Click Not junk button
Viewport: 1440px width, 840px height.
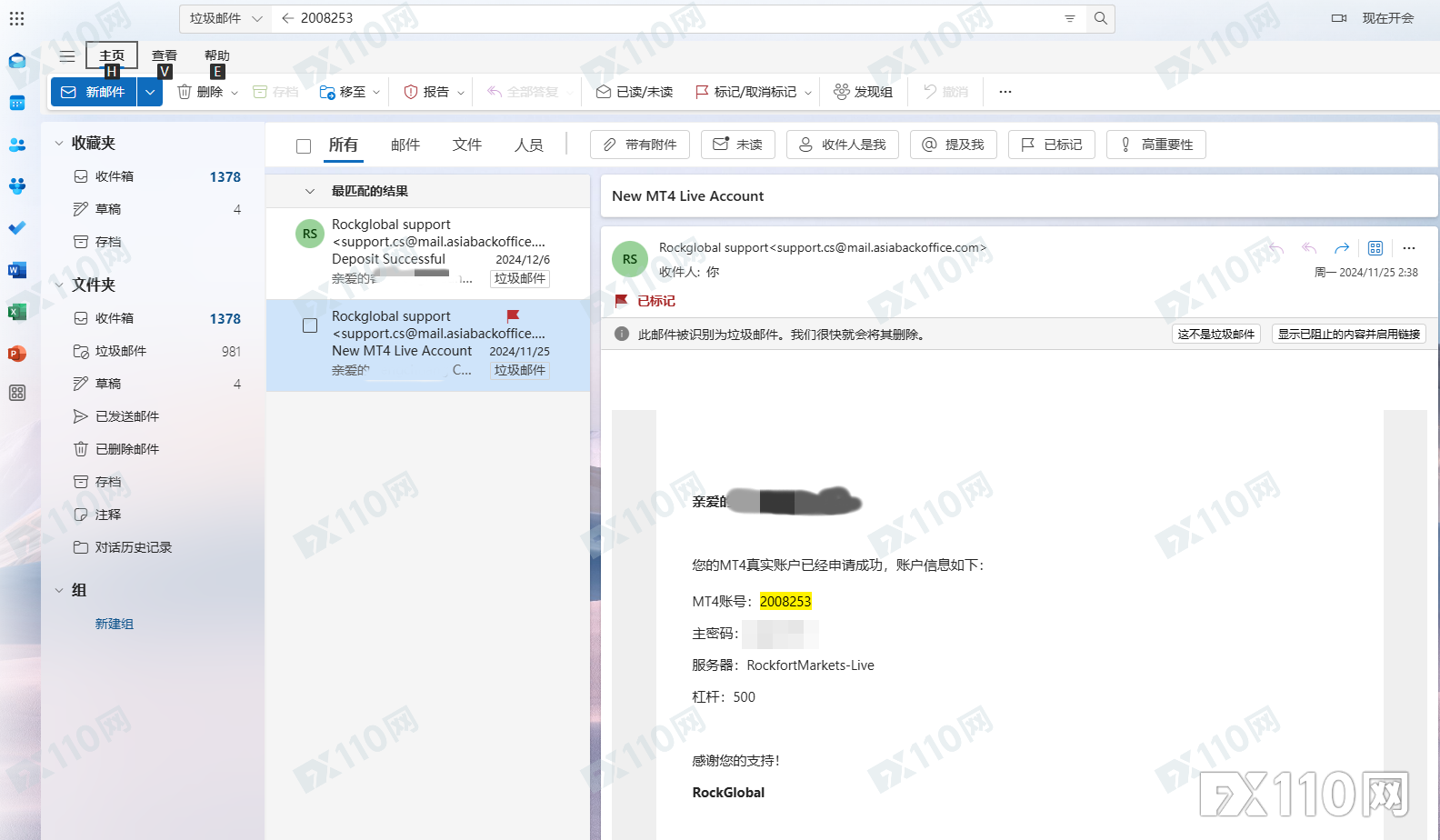coord(1216,335)
